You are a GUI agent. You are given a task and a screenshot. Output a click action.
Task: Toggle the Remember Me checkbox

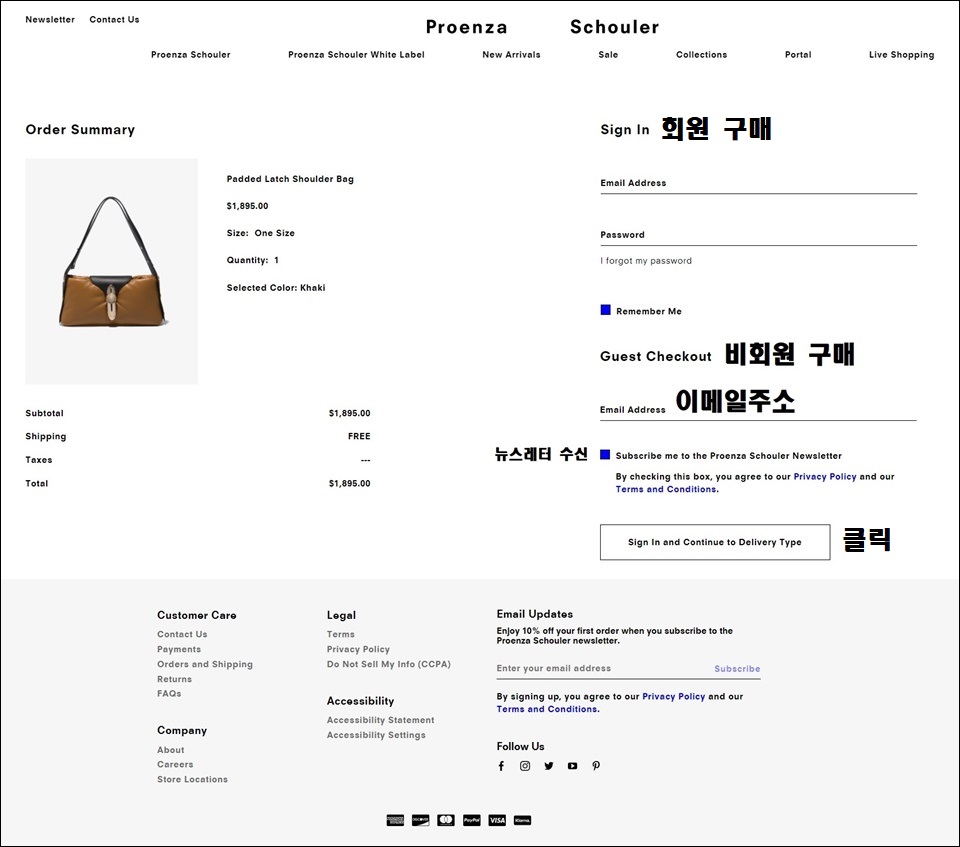(606, 310)
